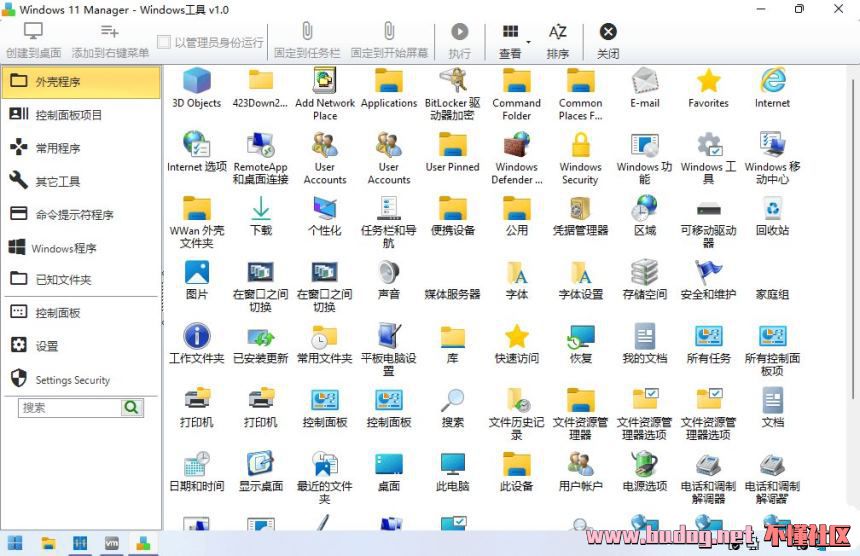Open File Explorer from the taskbar
Viewport: 860px width, 556px height.
coord(48,543)
